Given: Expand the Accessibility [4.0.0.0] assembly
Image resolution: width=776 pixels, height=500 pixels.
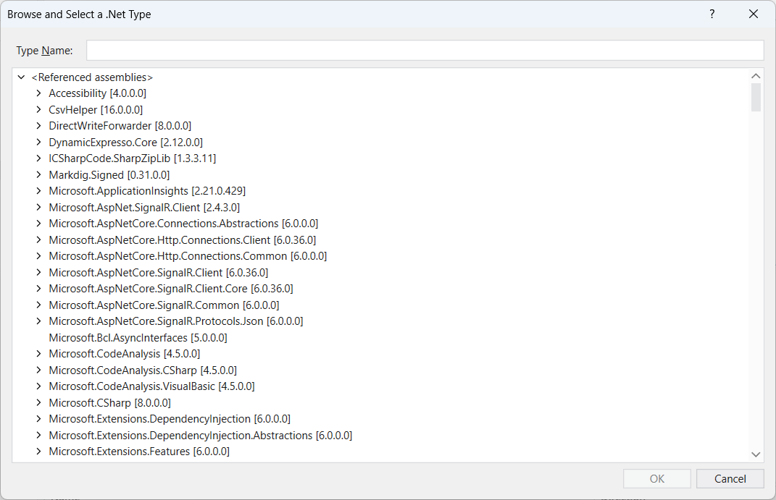Looking at the screenshot, I should click(39, 93).
